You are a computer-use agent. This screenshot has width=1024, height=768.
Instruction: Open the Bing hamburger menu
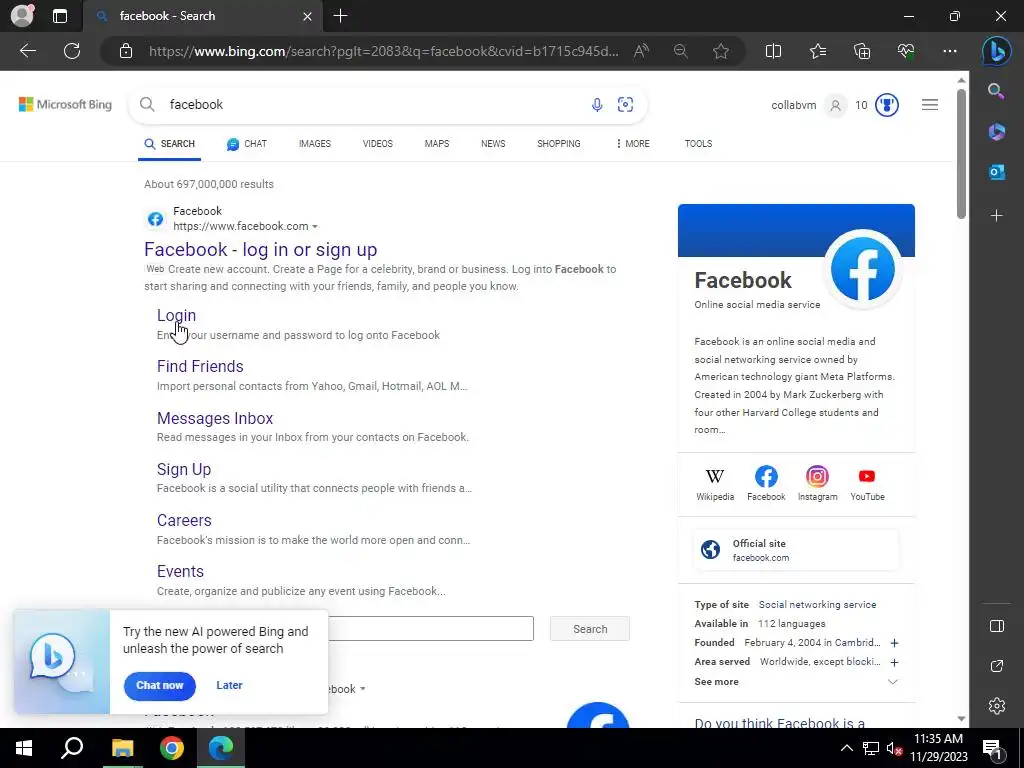coord(930,104)
